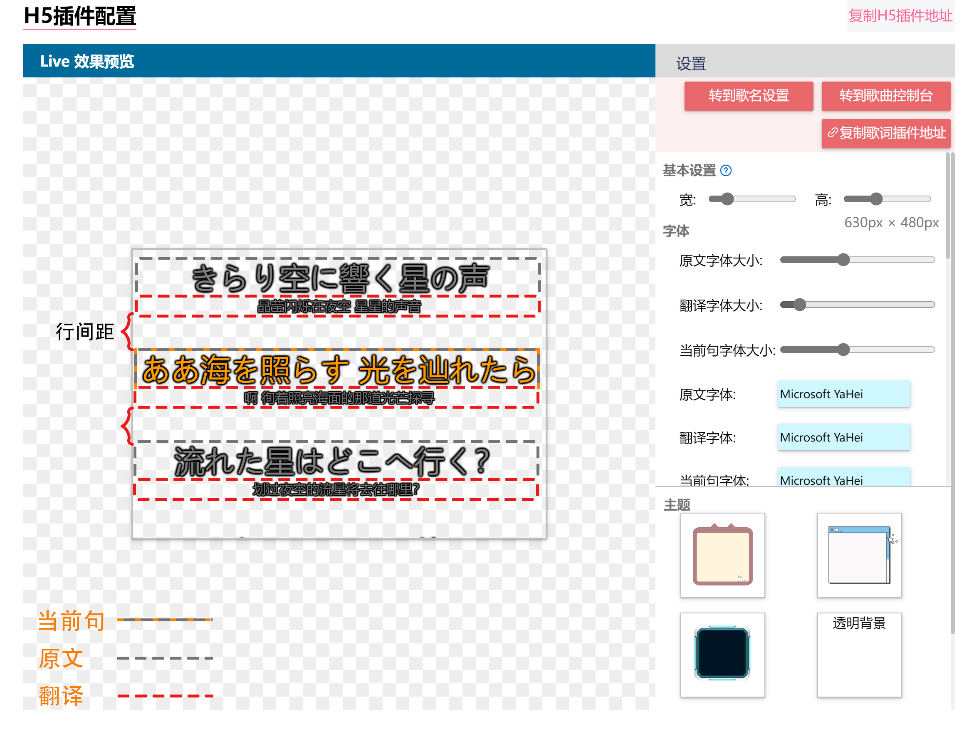Open the 原文字体 font field
Viewport: 974px width, 737px height.
point(843,394)
